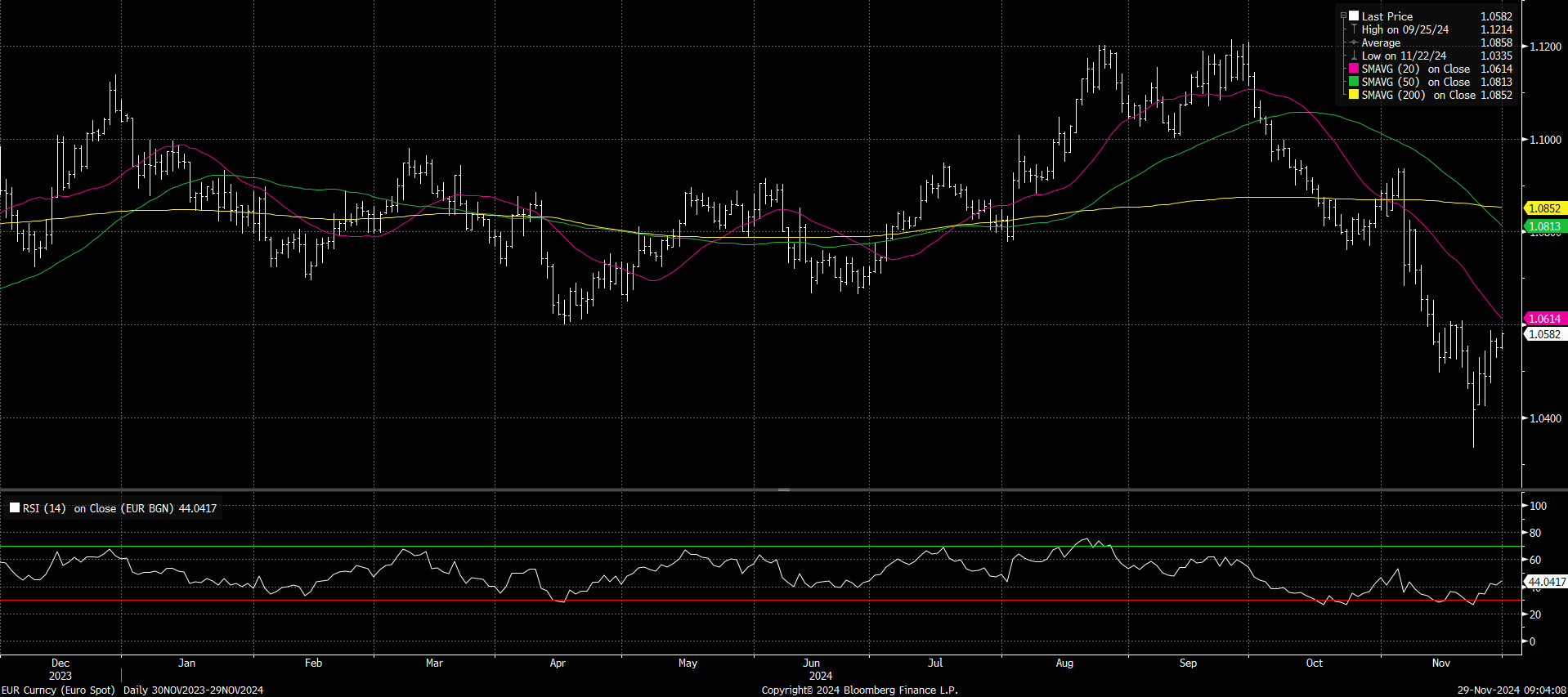Select 'SMAVG (50) on Close' legend entry
1568x697 pixels.
(1415, 82)
